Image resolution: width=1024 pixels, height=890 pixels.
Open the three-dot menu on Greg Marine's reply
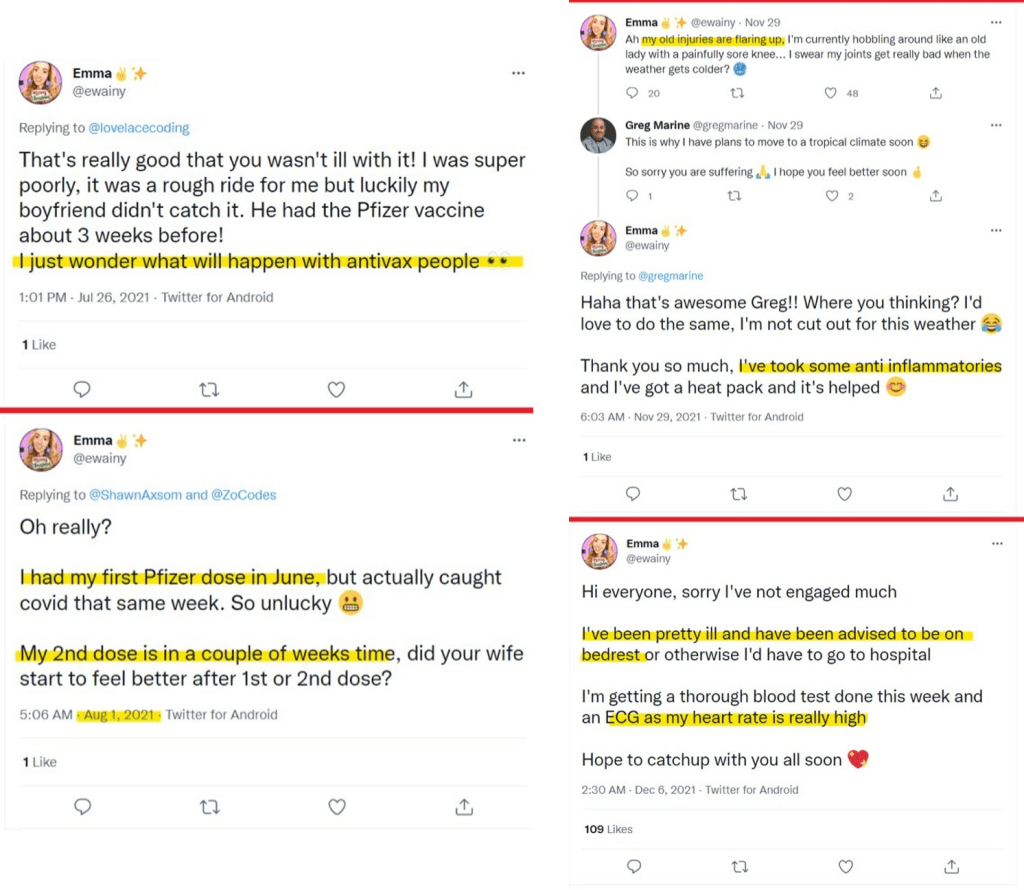[996, 126]
